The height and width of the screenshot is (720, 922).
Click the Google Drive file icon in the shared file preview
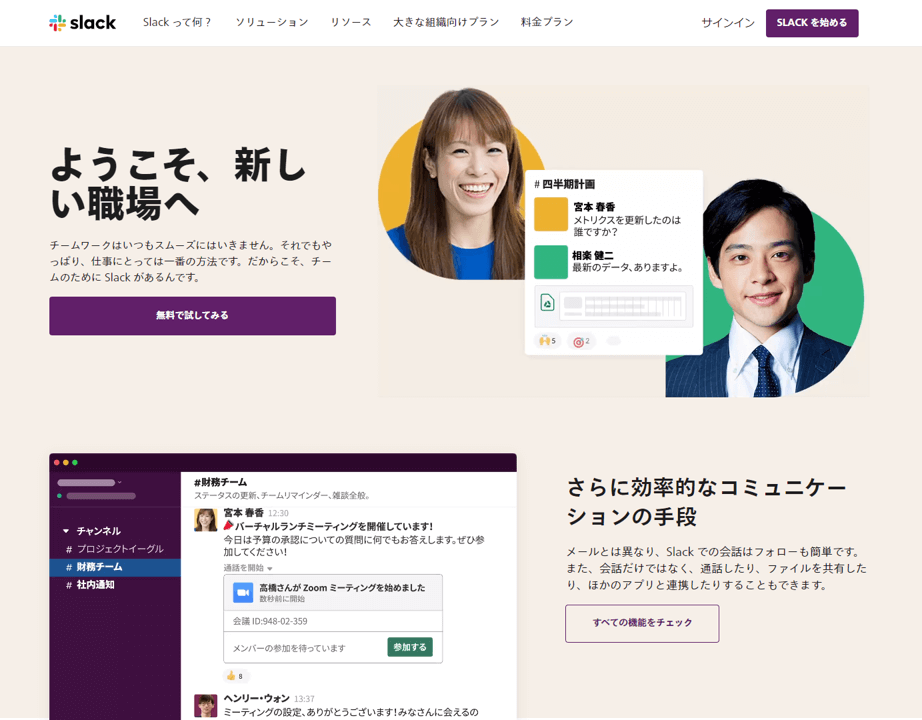tap(547, 303)
